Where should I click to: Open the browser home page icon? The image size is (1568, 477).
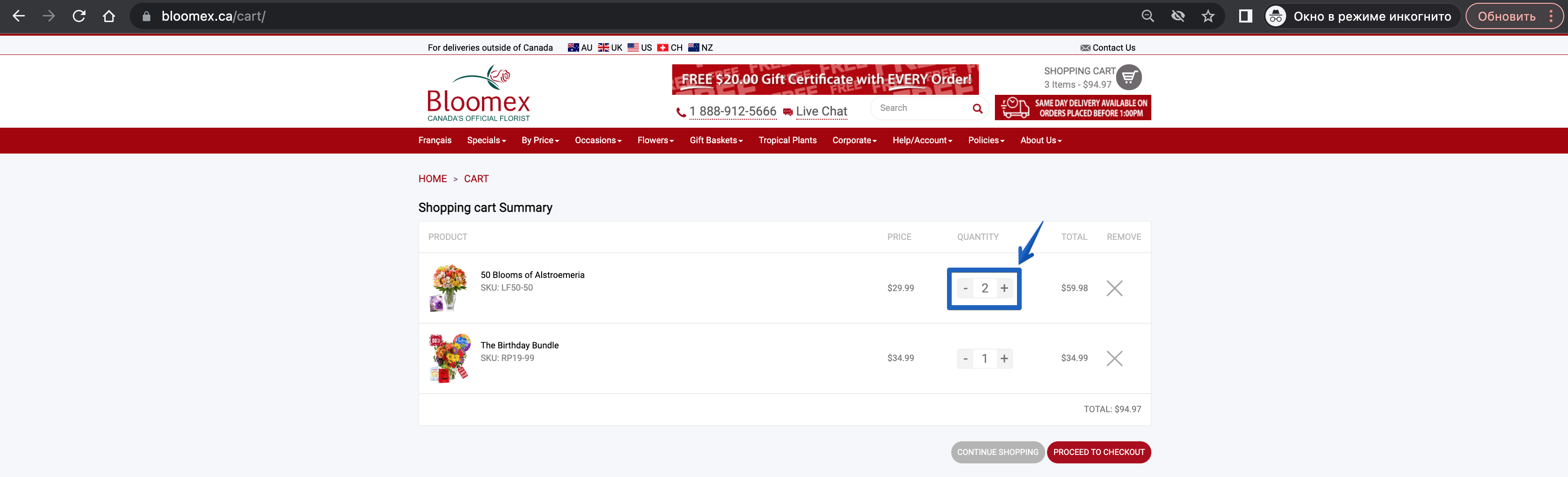[109, 16]
